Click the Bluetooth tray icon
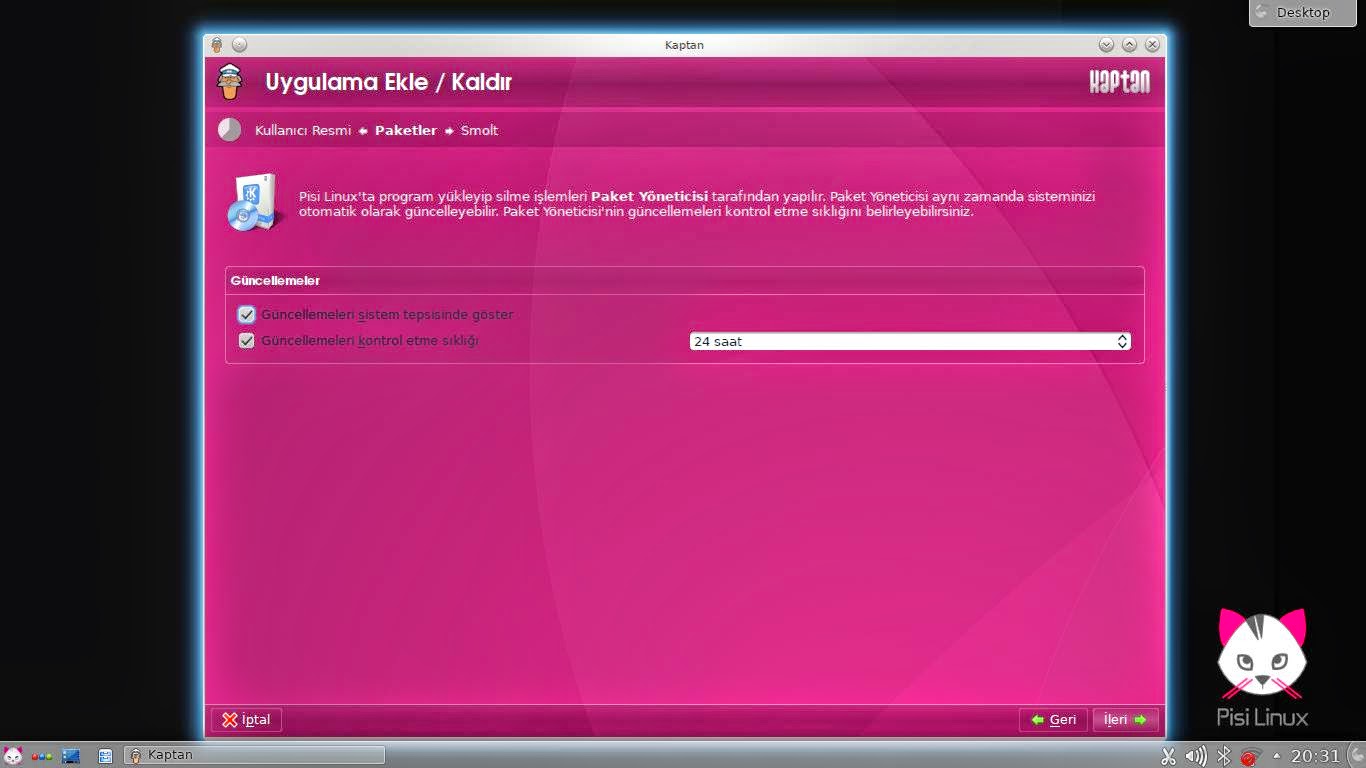The height and width of the screenshot is (768, 1366). (x=1223, y=756)
